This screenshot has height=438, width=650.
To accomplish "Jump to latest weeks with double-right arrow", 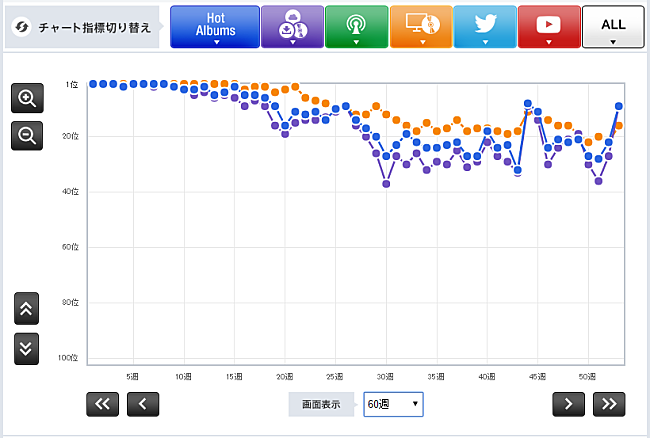I will coord(608,404).
